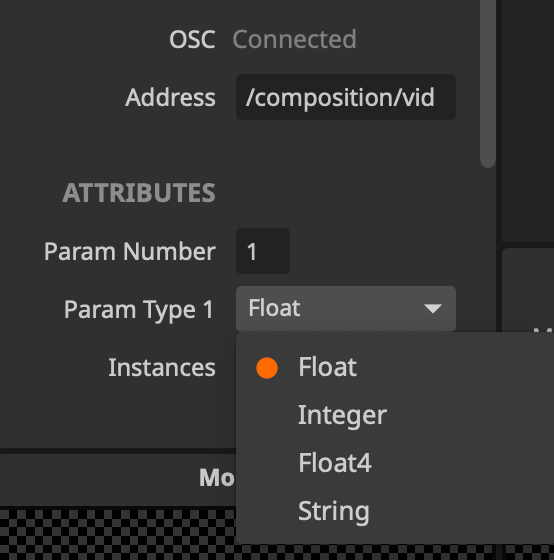Click the OSC label
This screenshot has width=554, height=560.
192,39
